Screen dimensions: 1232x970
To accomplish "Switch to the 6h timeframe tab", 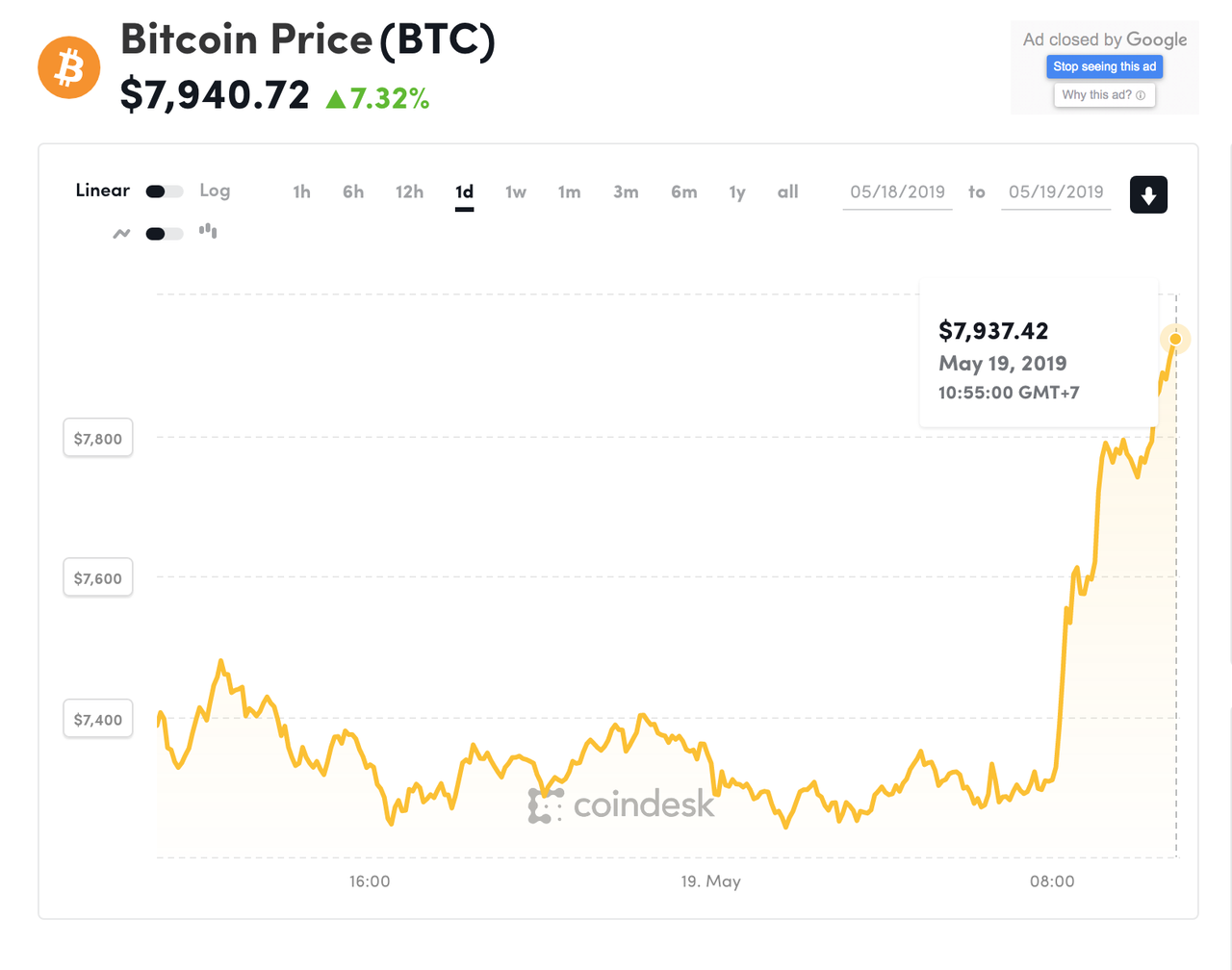I will (352, 191).
